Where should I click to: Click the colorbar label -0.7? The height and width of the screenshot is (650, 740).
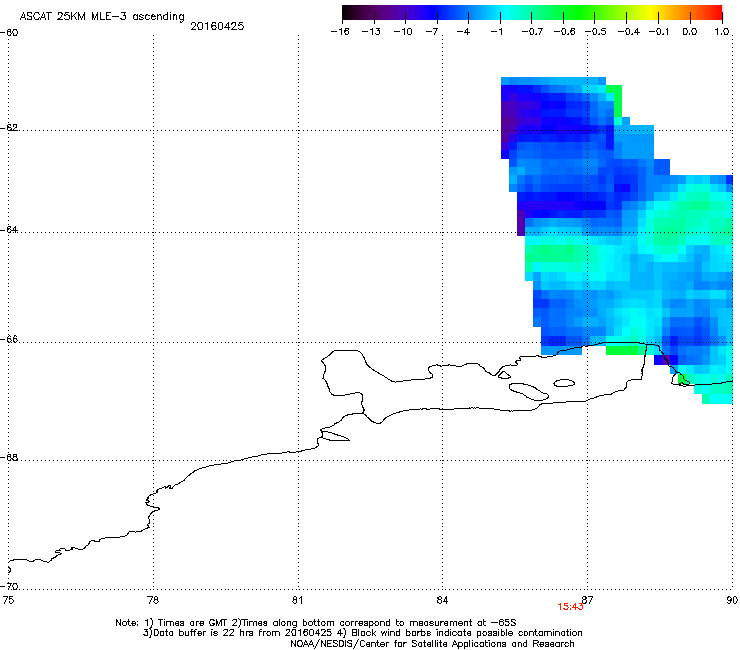(532, 32)
